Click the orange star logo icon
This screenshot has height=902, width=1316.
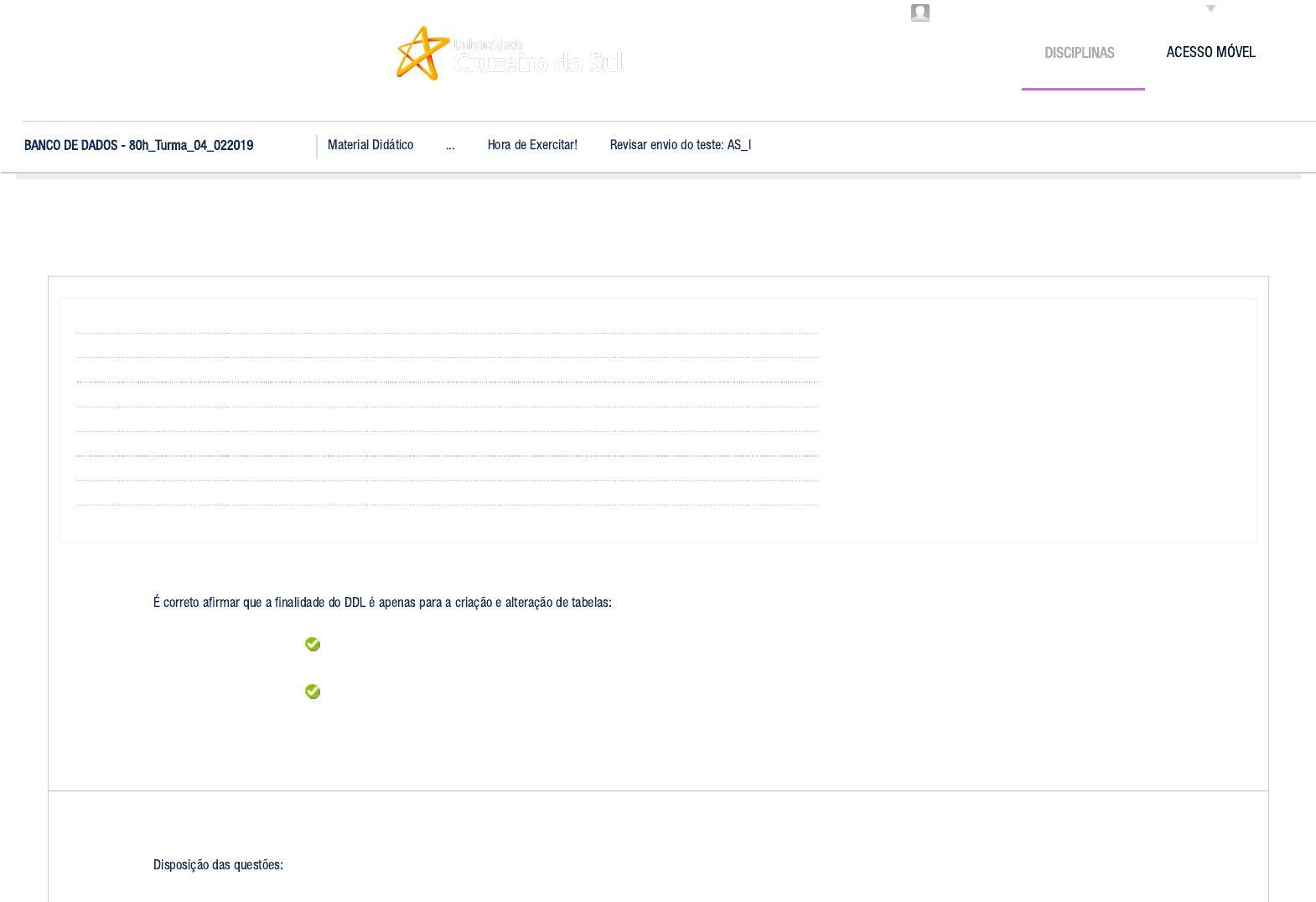422,54
